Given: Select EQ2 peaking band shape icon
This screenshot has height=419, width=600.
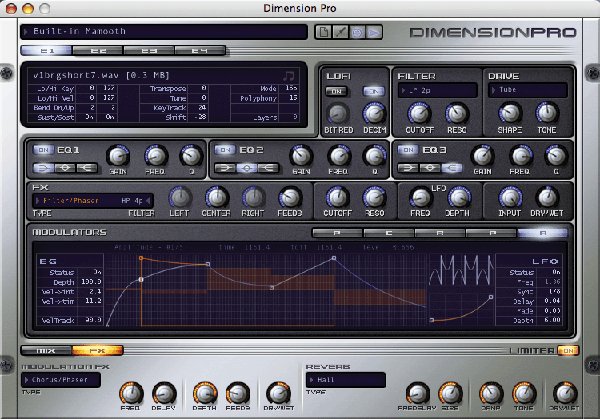Looking at the screenshot, I should pyautogui.click(x=247, y=168).
